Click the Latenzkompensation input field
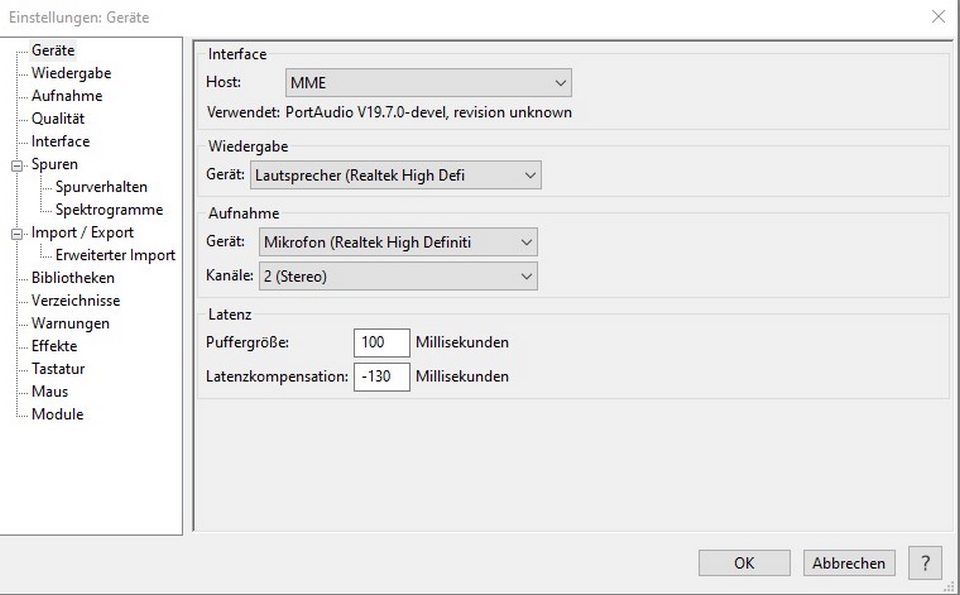Screen dimensions: 960x595 [381, 377]
